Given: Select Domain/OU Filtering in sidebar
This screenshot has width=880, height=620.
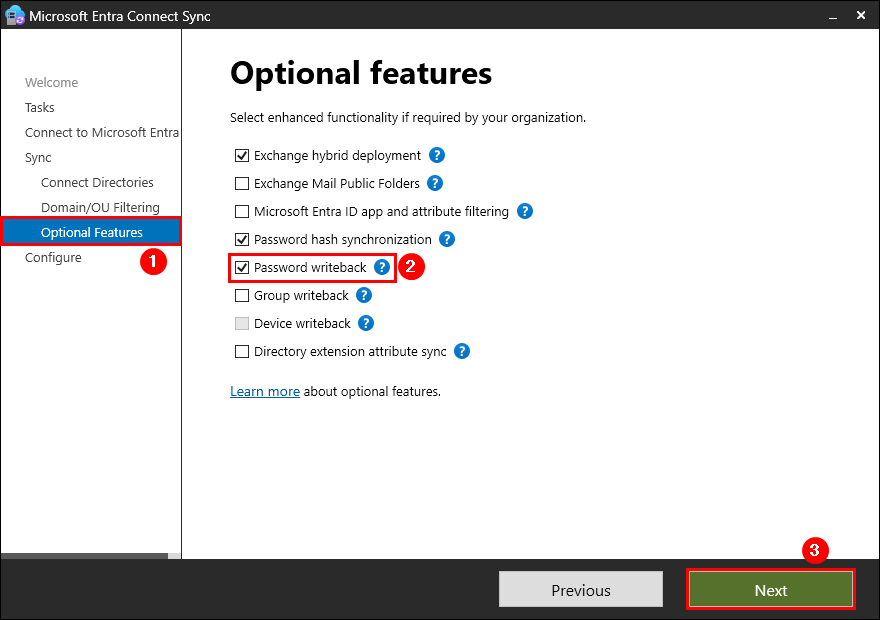Looking at the screenshot, I should (x=100, y=208).
